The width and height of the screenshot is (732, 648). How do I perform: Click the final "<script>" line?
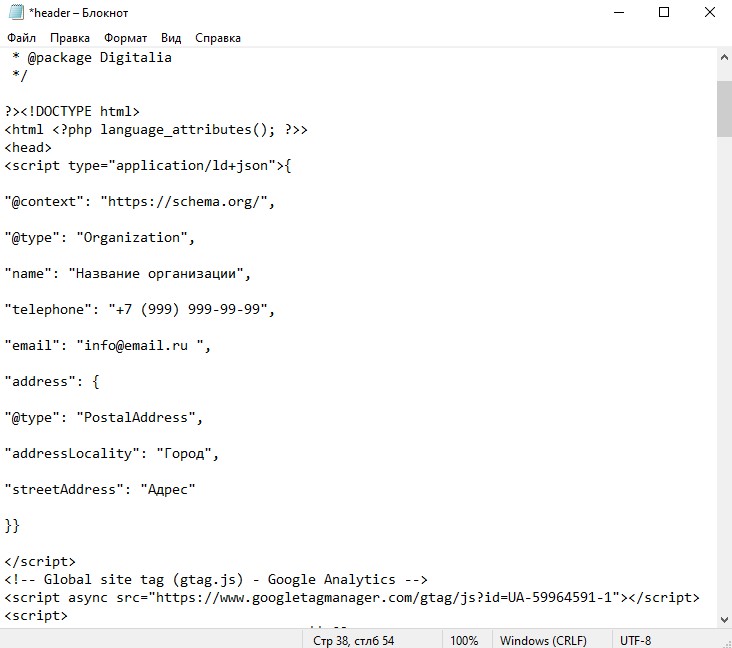click(36, 616)
